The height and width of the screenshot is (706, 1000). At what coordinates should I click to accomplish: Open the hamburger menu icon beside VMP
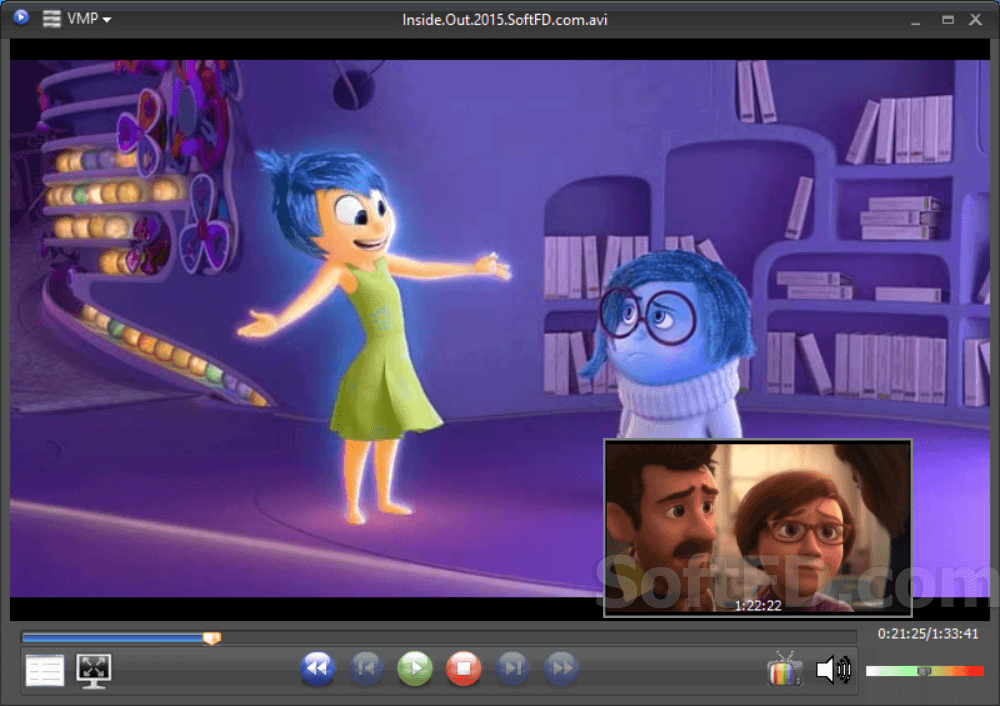[52, 18]
